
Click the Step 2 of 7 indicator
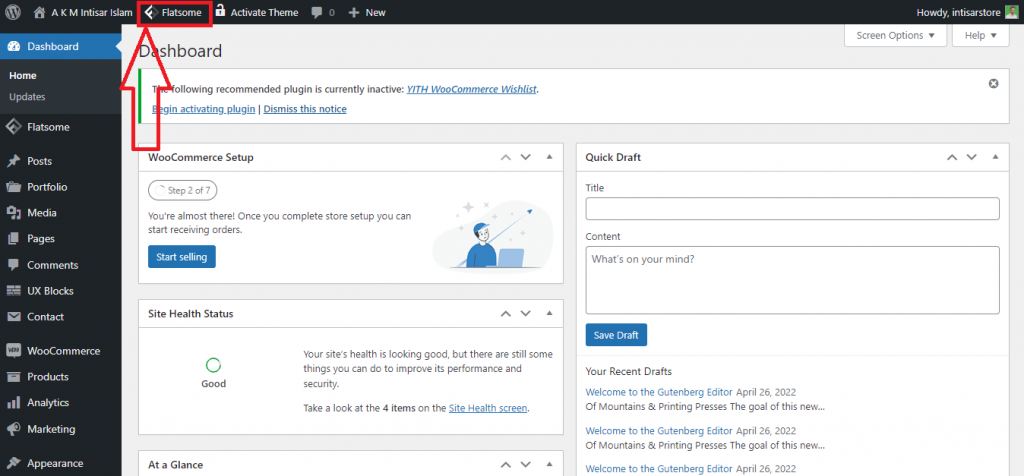pyautogui.click(x=183, y=191)
